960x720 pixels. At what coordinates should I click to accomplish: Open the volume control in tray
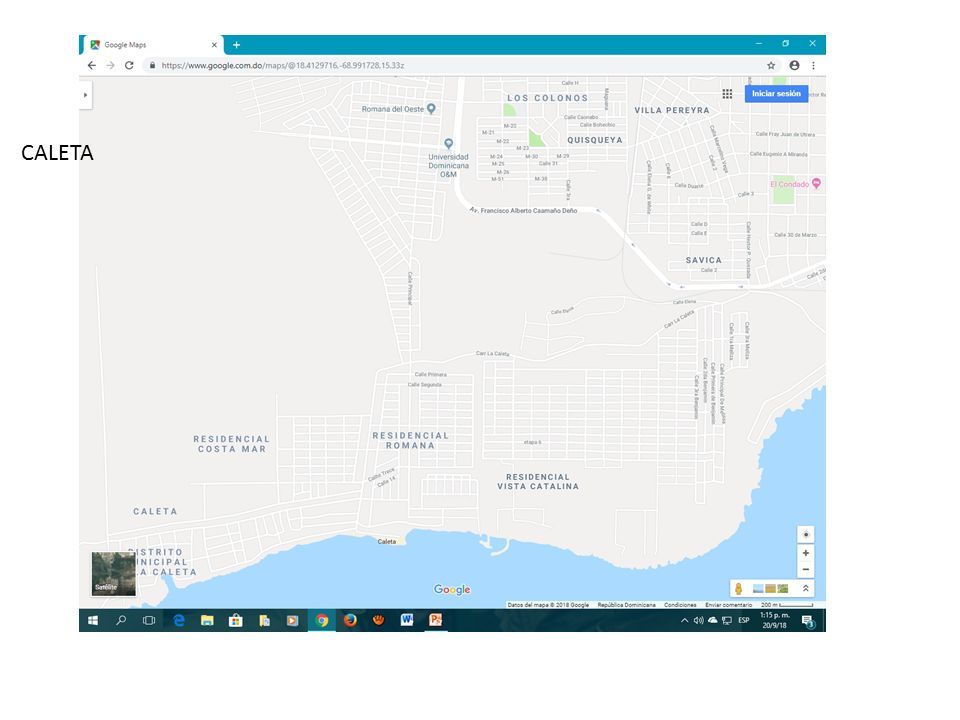699,620
